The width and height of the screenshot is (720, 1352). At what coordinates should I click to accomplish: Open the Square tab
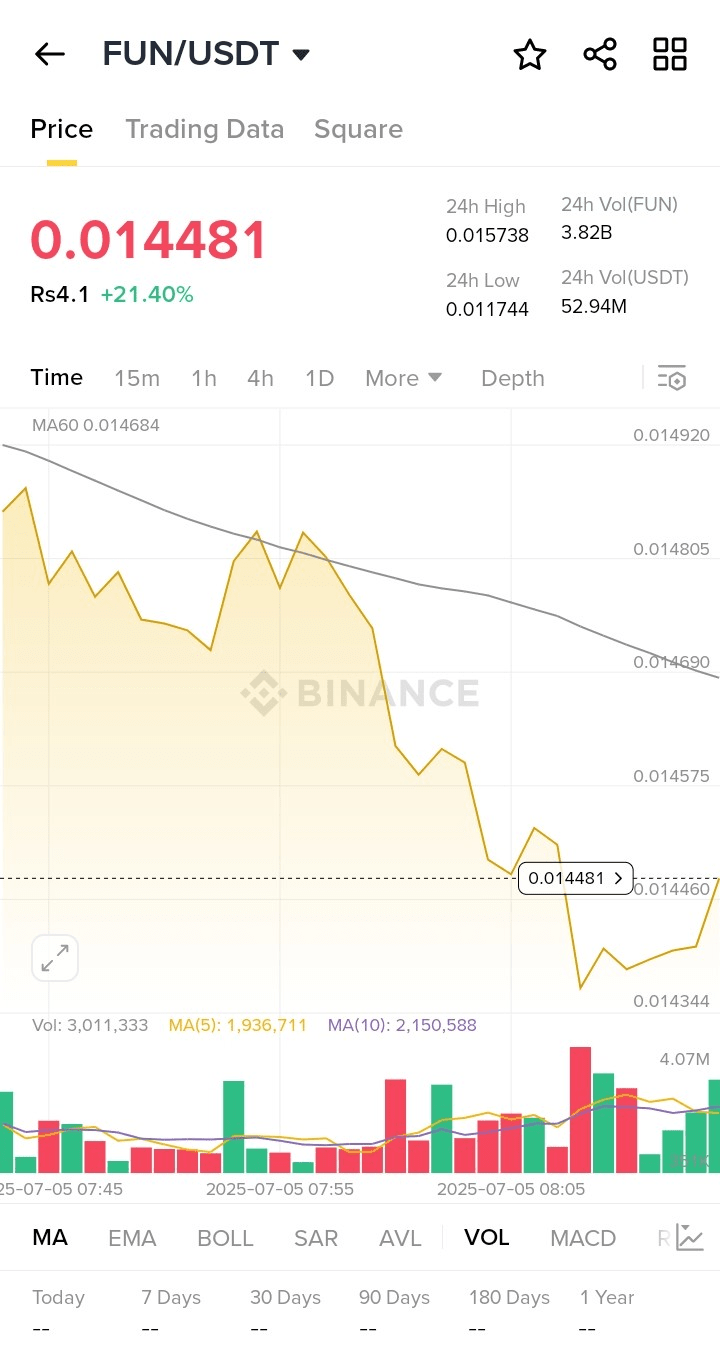coord(358,129)
